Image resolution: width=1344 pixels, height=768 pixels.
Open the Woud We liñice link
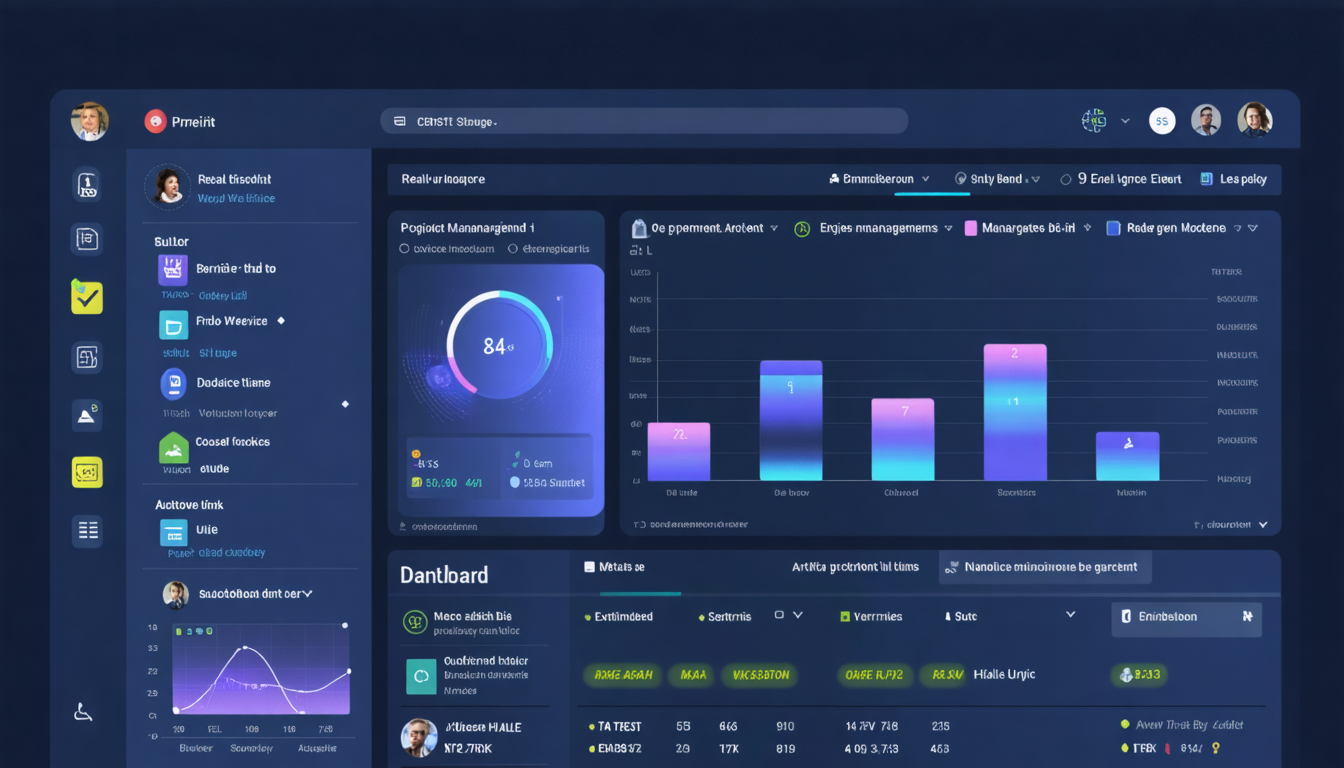tap(236, 199)
